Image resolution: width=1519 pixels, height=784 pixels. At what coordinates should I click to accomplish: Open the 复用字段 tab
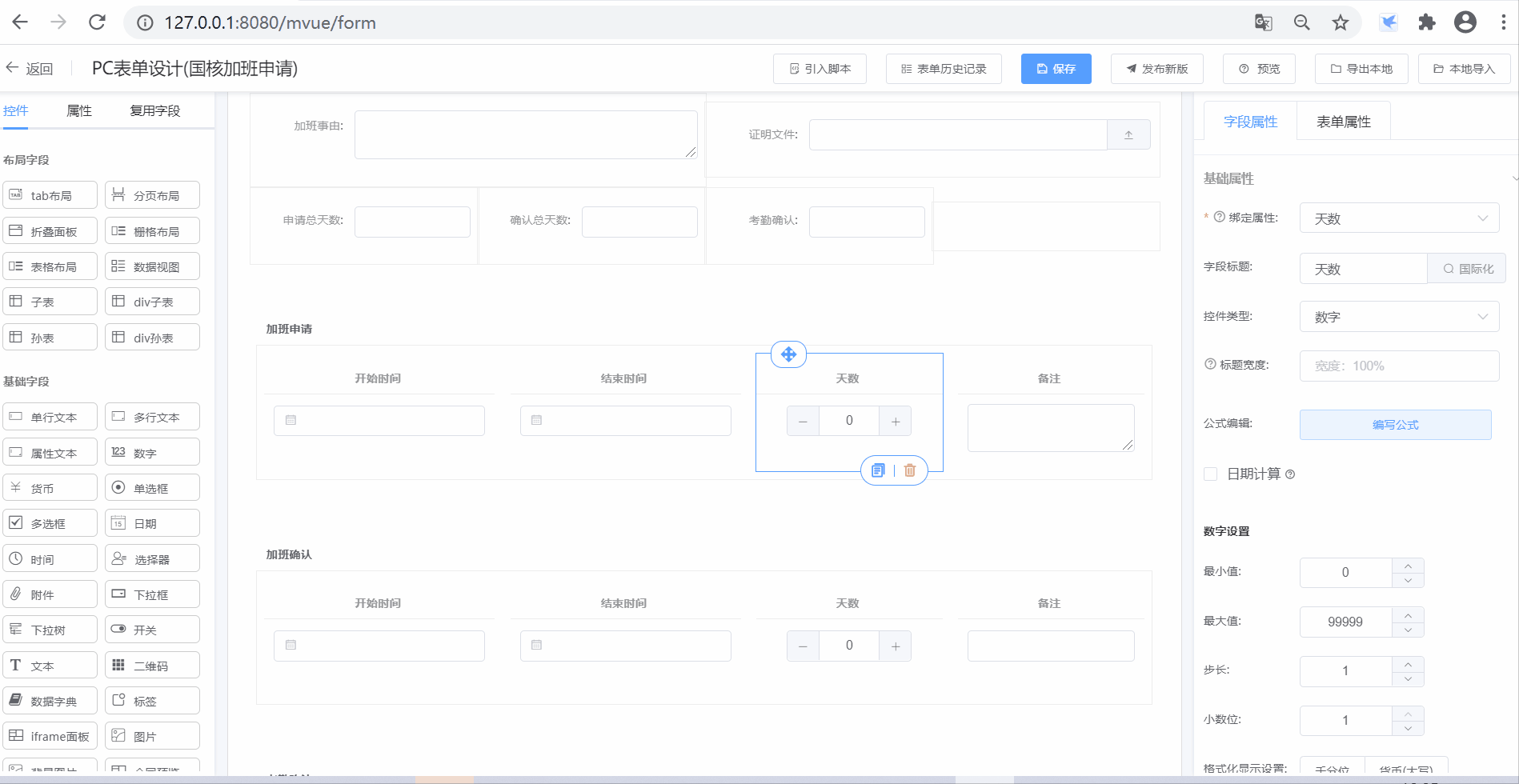155,110
